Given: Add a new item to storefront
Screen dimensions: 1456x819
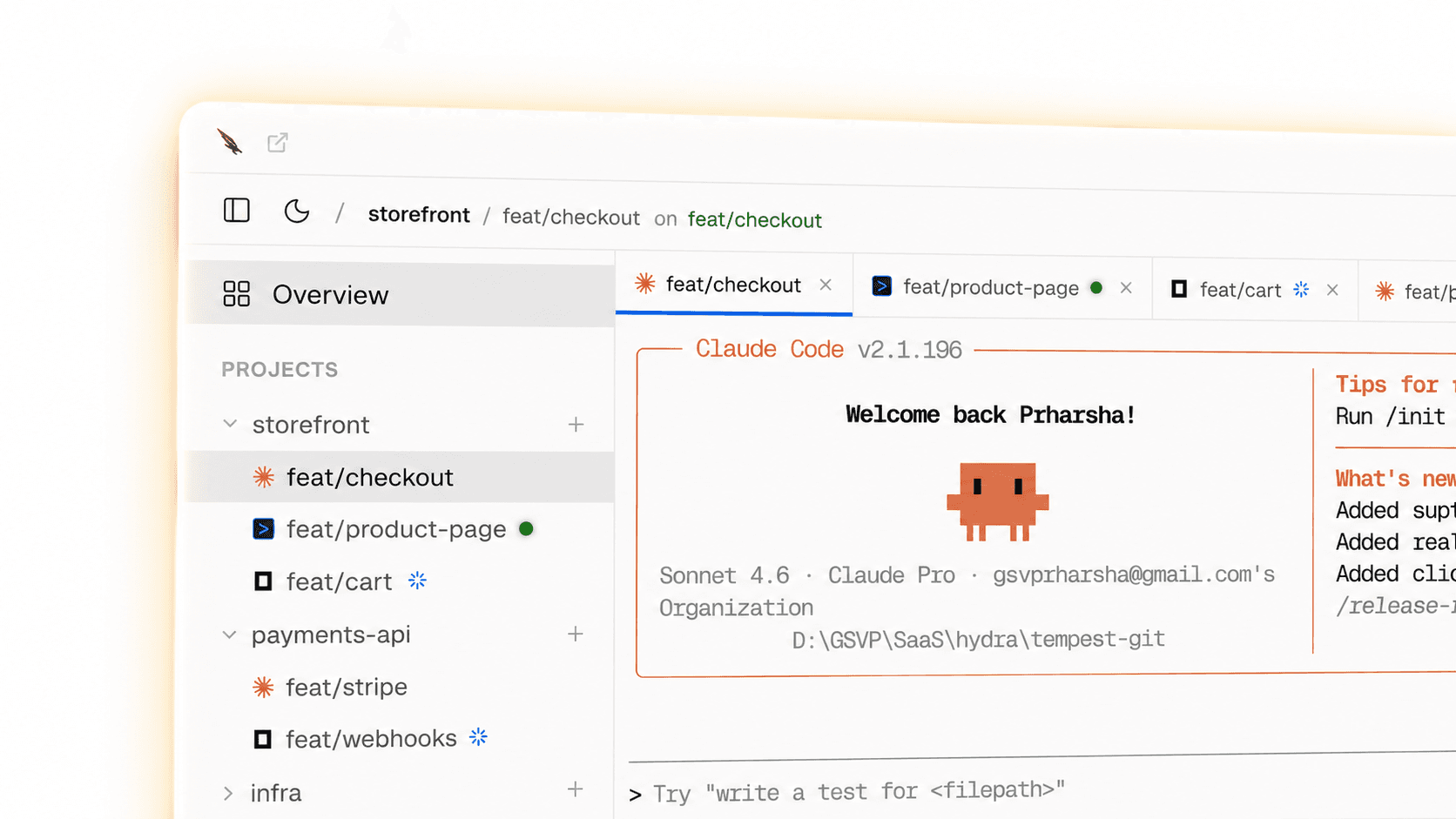Looking at the screenshot, I should pos(576,425).
